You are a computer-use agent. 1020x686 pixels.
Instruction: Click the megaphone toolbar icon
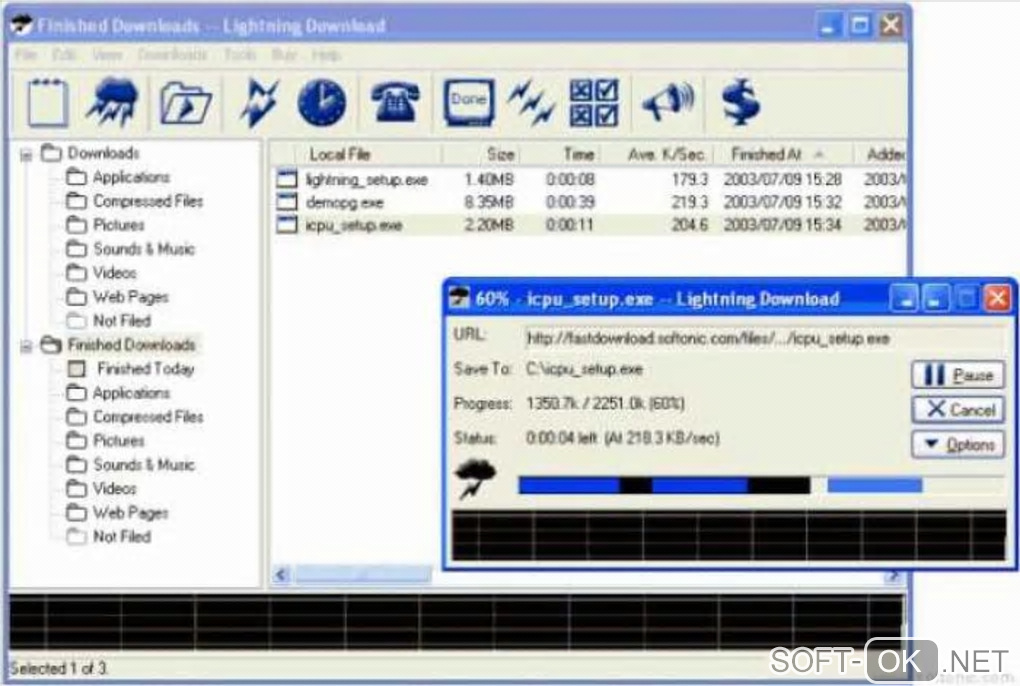tap(667, 102)
